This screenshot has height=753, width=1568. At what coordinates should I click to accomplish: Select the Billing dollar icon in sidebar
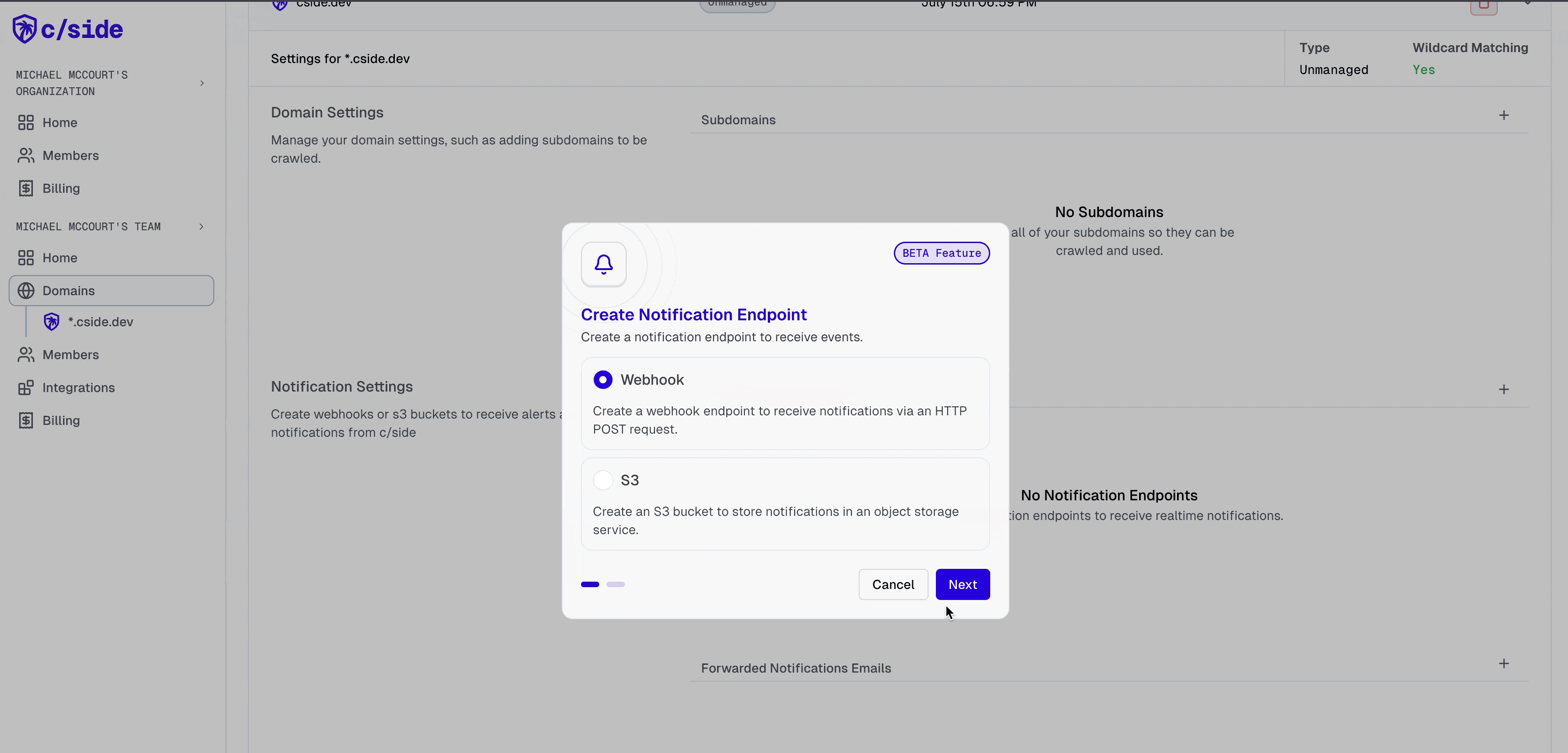click(26, 188)
